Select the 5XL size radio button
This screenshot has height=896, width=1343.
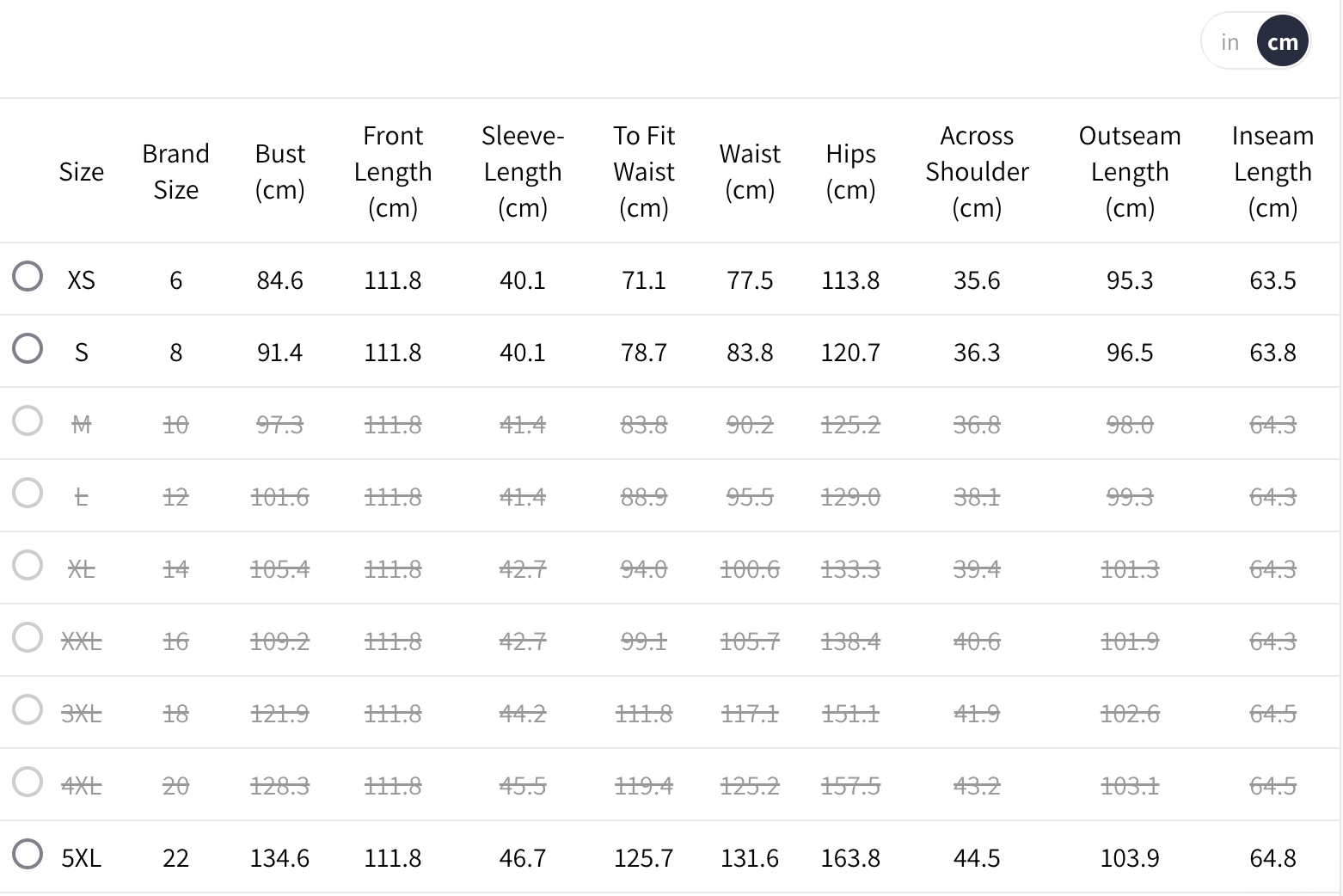28,855
